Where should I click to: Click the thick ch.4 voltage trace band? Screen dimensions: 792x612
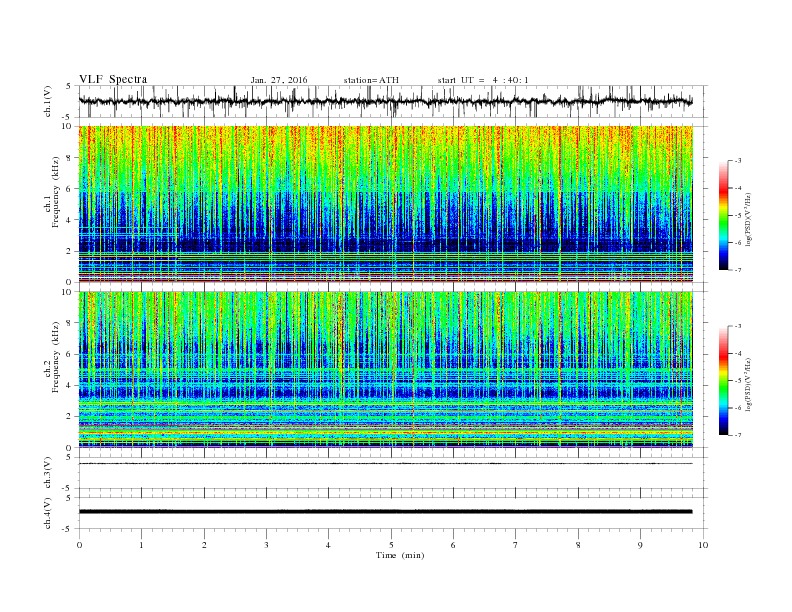pos(385,512)
